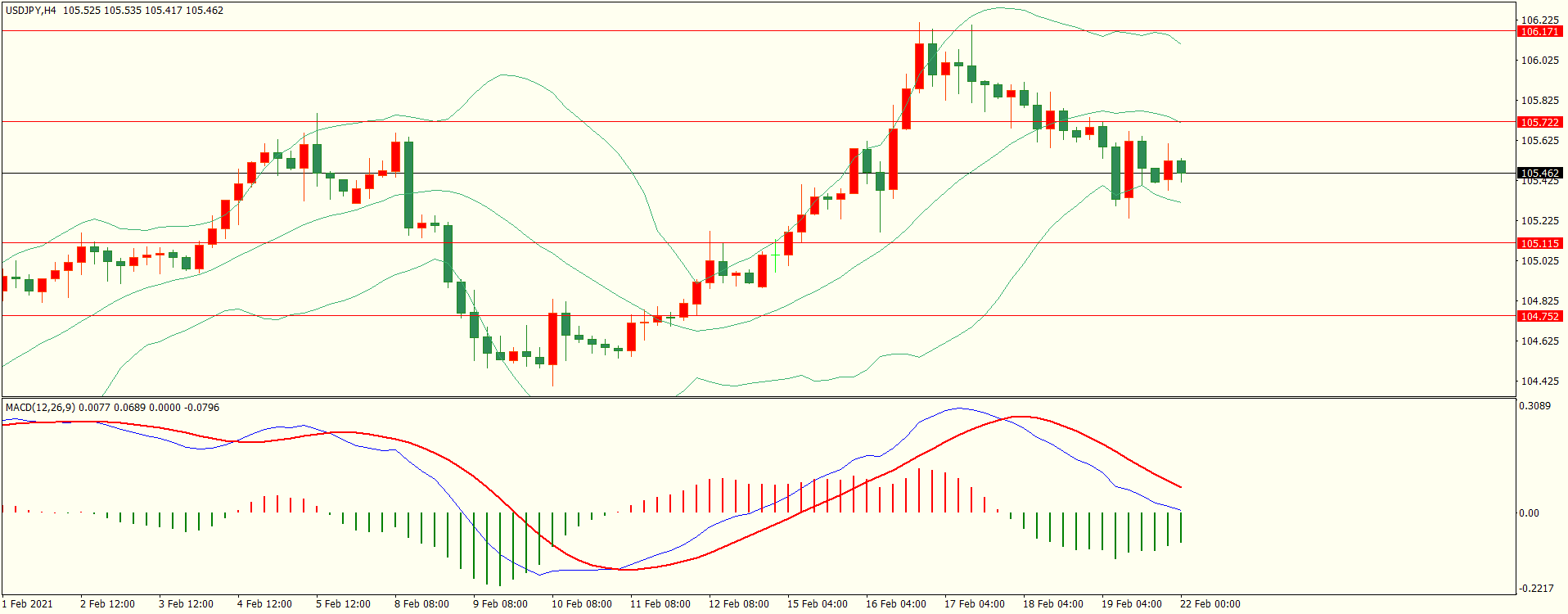The height and width of the screenshot is (614, 1568).
Task: Click the 8 Feb 08:00 time label
Action: coord(421,604)
